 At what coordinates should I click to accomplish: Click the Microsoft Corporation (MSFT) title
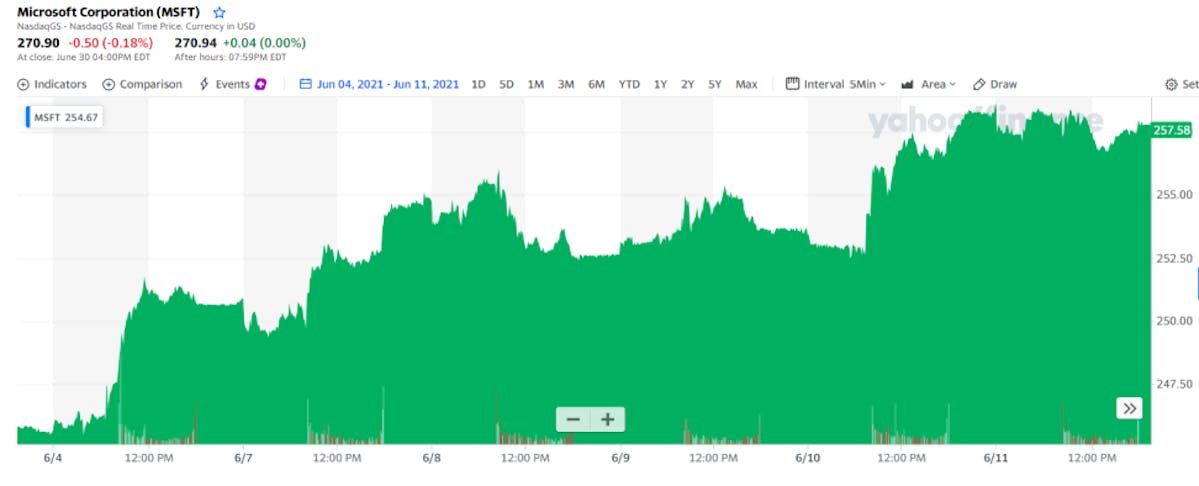(109, 12)
